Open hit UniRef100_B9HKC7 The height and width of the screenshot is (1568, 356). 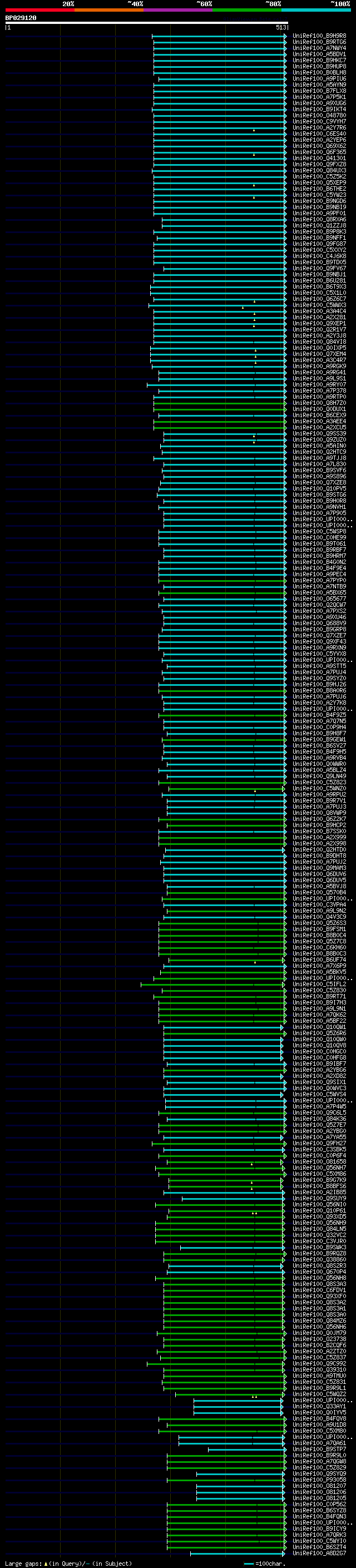click(x=319, y=60)
